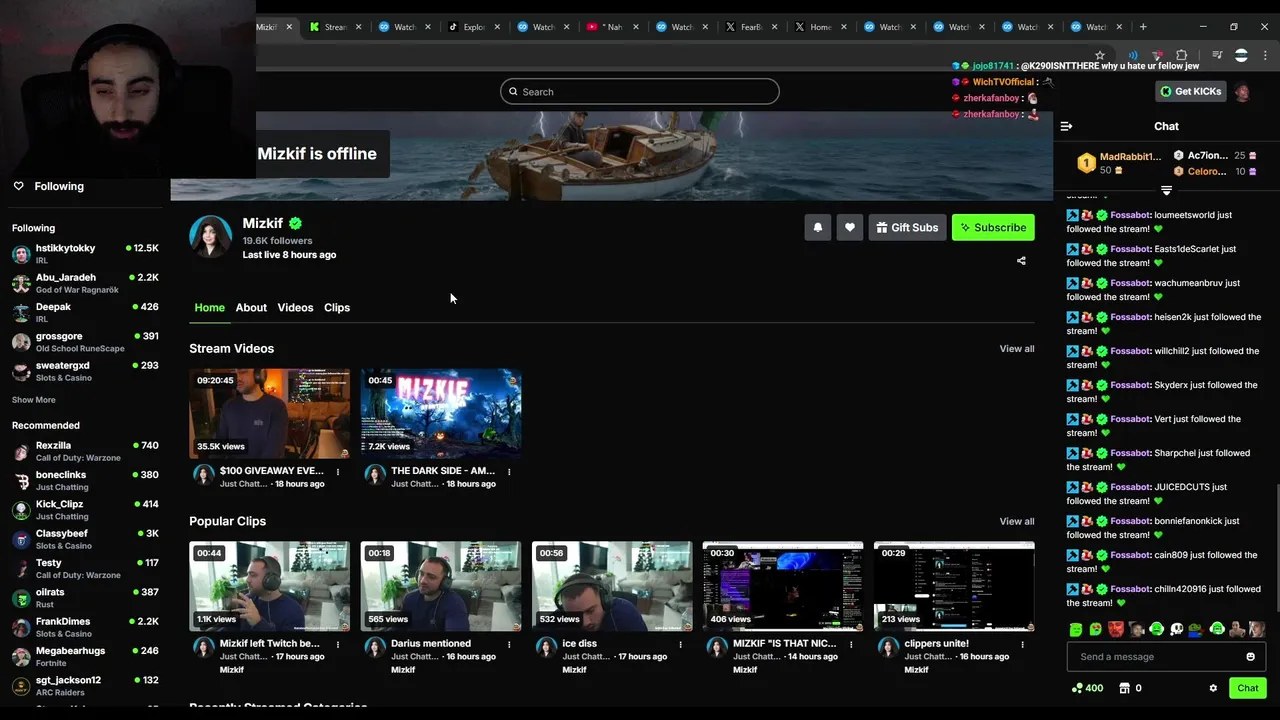
Task: Open the emoji picker in message box
Action: [x=1250, y=657]
